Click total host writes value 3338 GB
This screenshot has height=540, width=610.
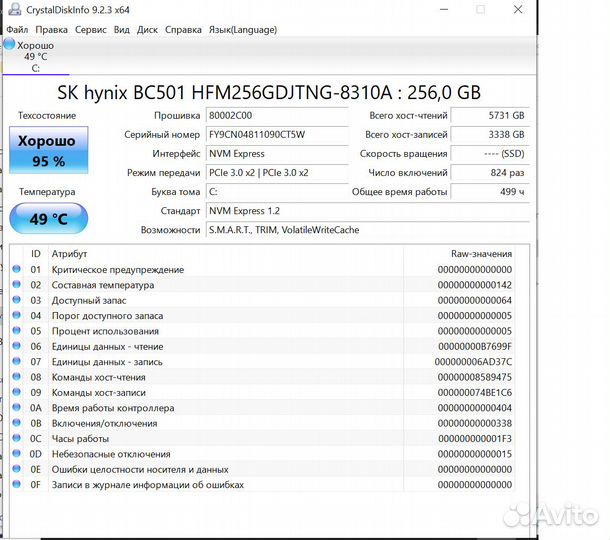(490, 135)
